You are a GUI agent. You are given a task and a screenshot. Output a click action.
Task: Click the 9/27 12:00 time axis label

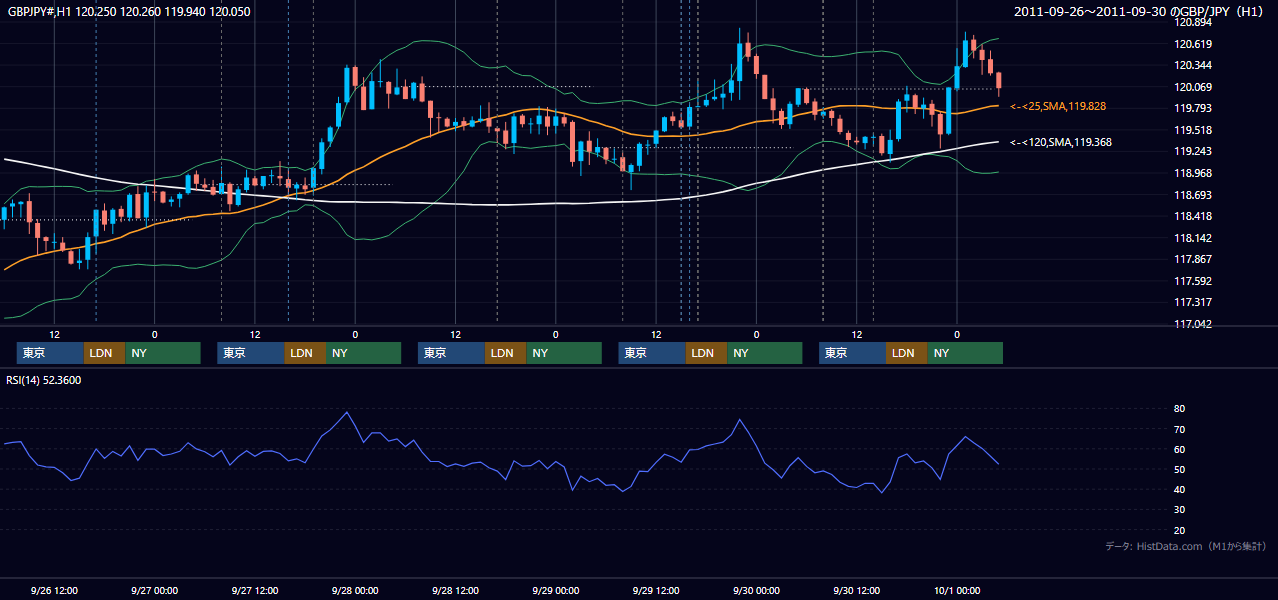coord(255,590)
